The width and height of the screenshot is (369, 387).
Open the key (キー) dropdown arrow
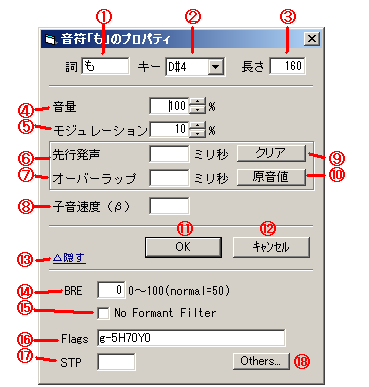215,67
